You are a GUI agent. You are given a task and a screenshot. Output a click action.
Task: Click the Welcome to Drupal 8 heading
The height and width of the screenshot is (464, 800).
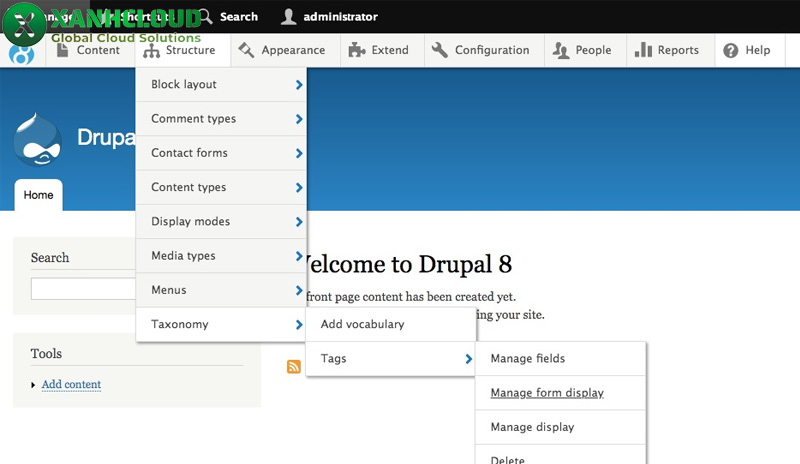[x=408, y=264]
